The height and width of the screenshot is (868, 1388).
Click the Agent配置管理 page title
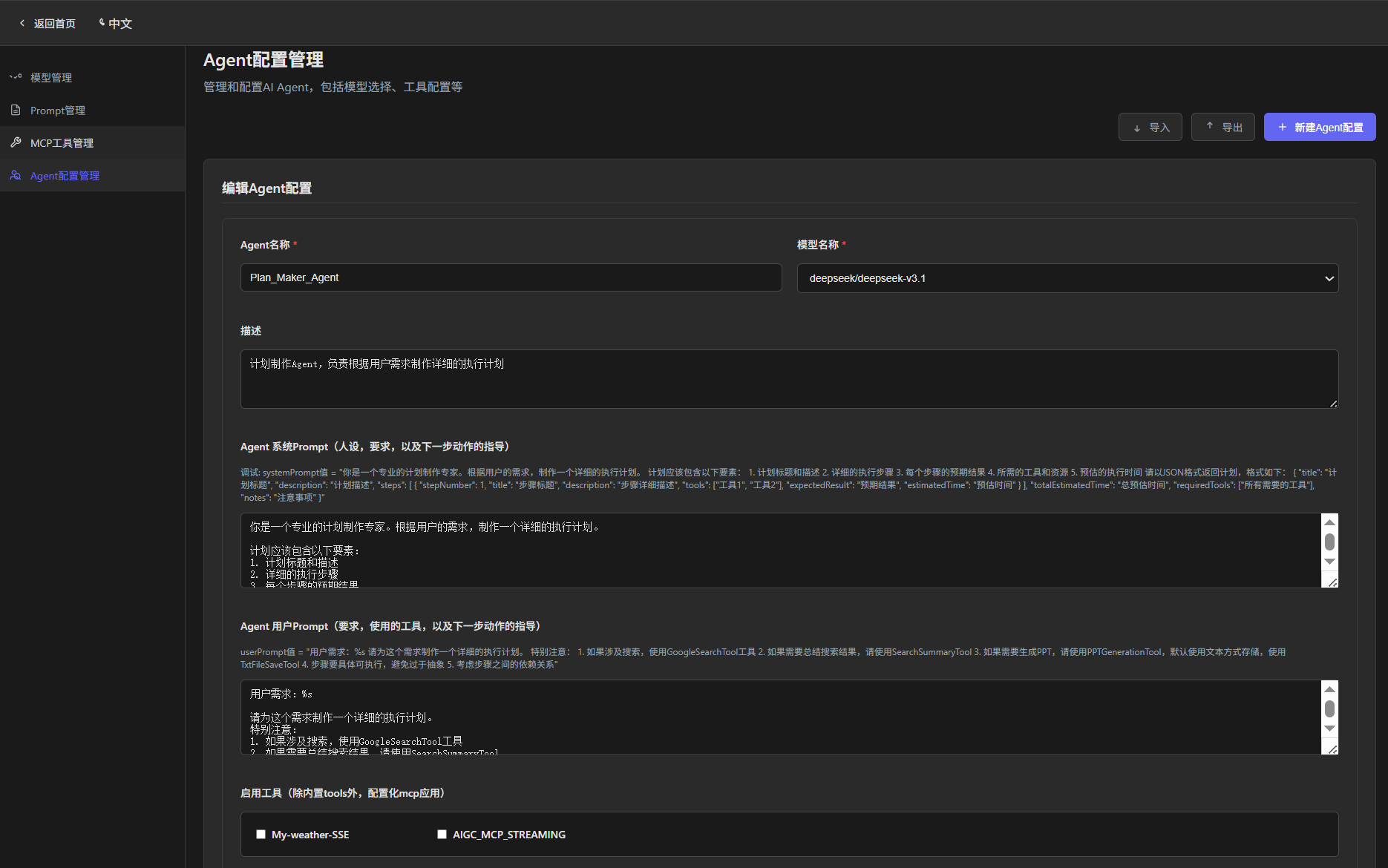[x=263, y=59]
